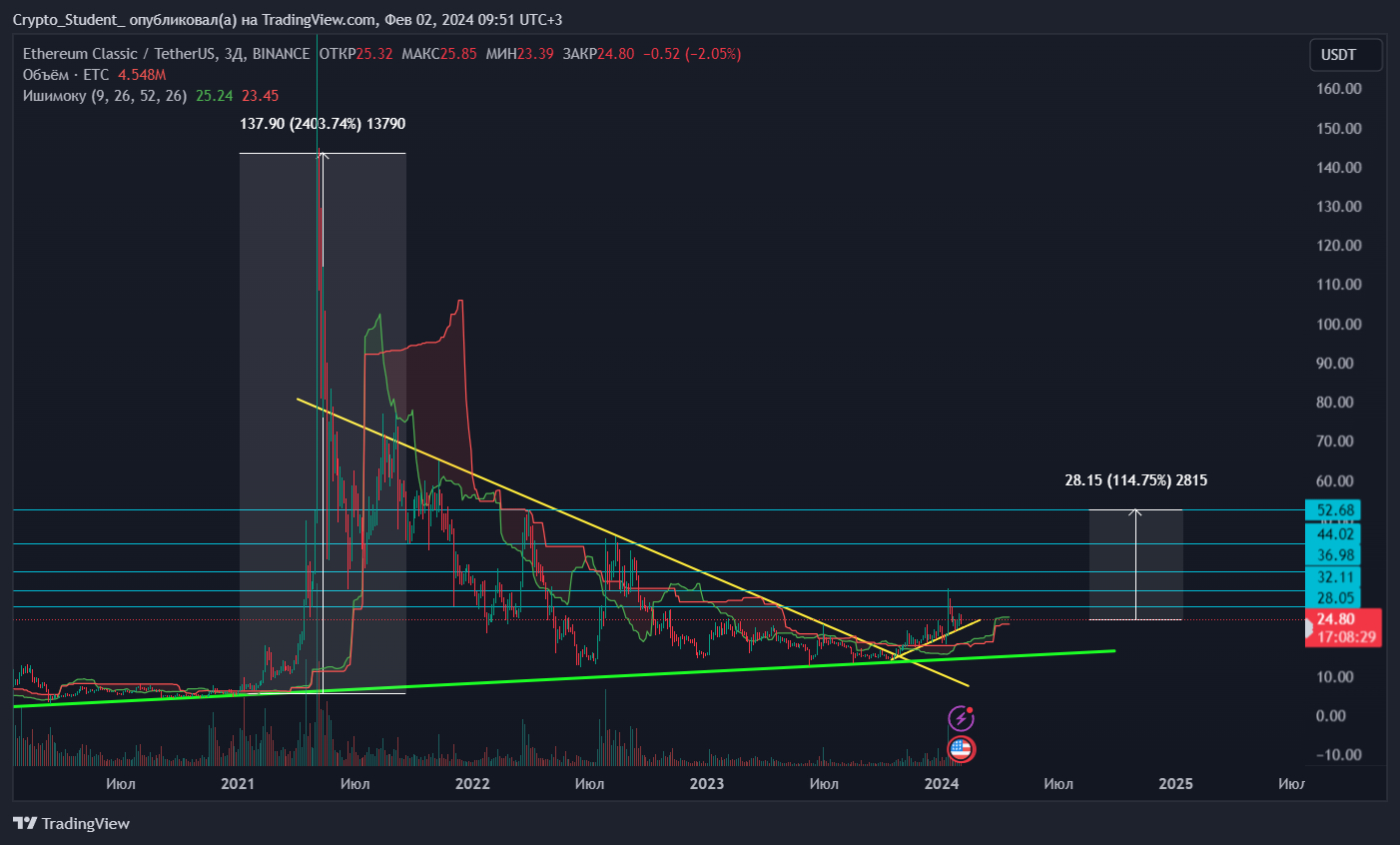This screenshot has width=1400, height=845.
Task: Click the Ichimoku value 23.45
Action: pyautogui.click(x=260, y=96)
